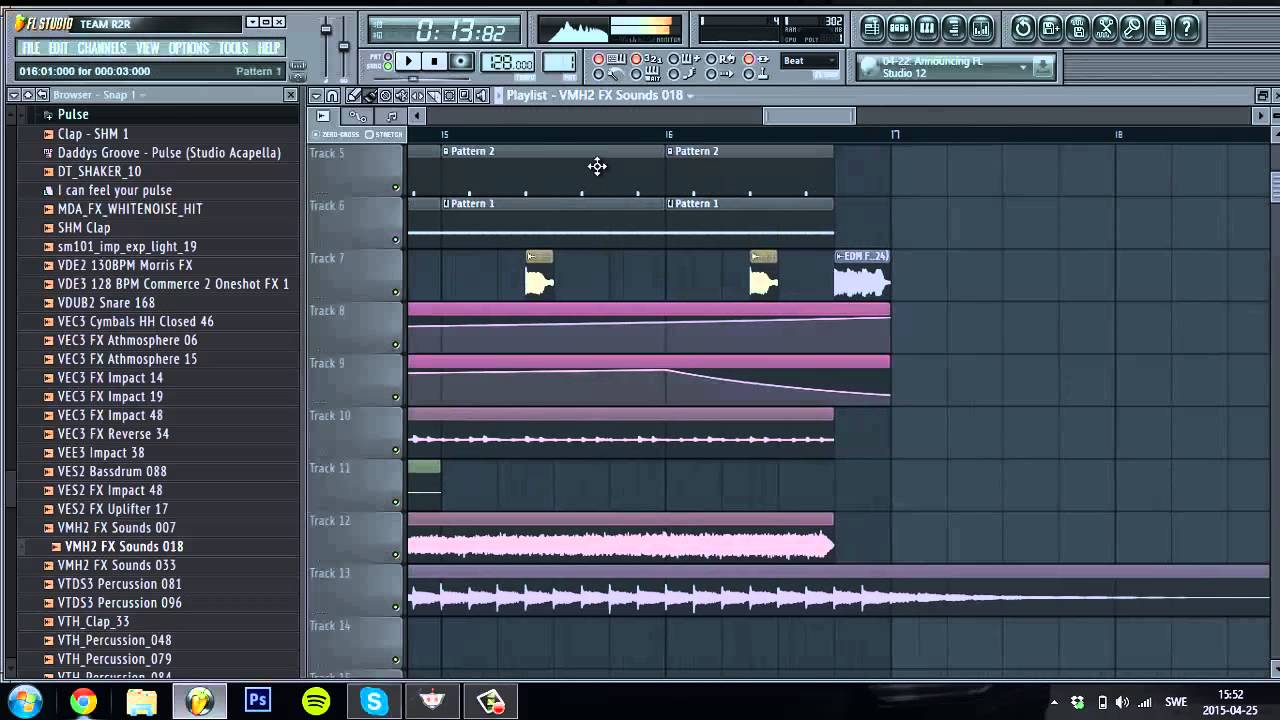Image resolution: width=1280 pixels, height=720 pixels.
Task: Toggle Song mode radio light
Action: (388, 66)
